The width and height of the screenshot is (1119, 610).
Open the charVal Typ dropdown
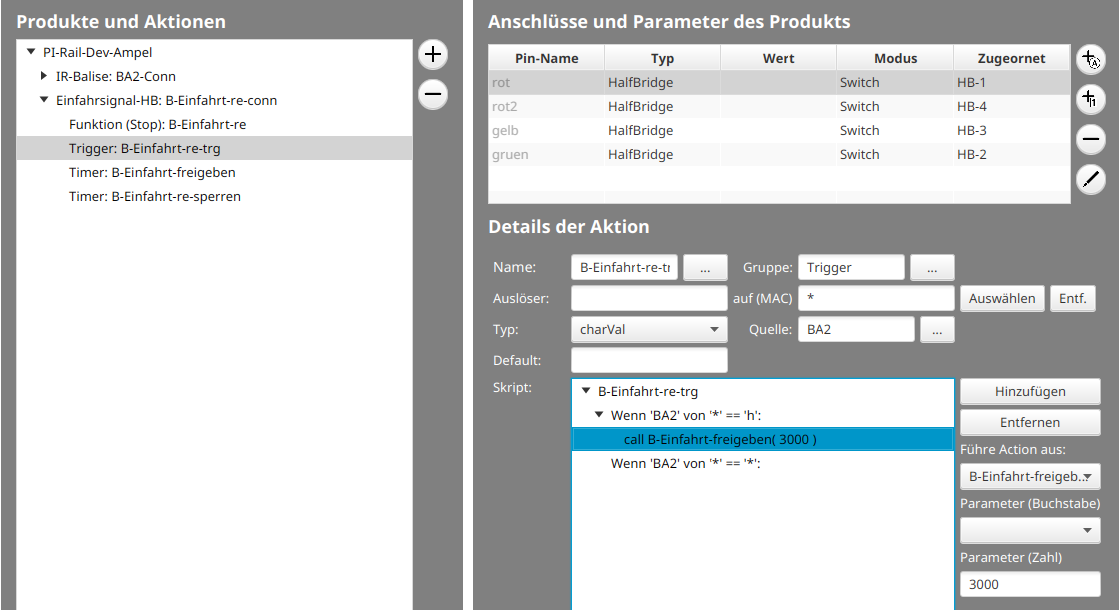pyautogui.click(x=648, y=329)
